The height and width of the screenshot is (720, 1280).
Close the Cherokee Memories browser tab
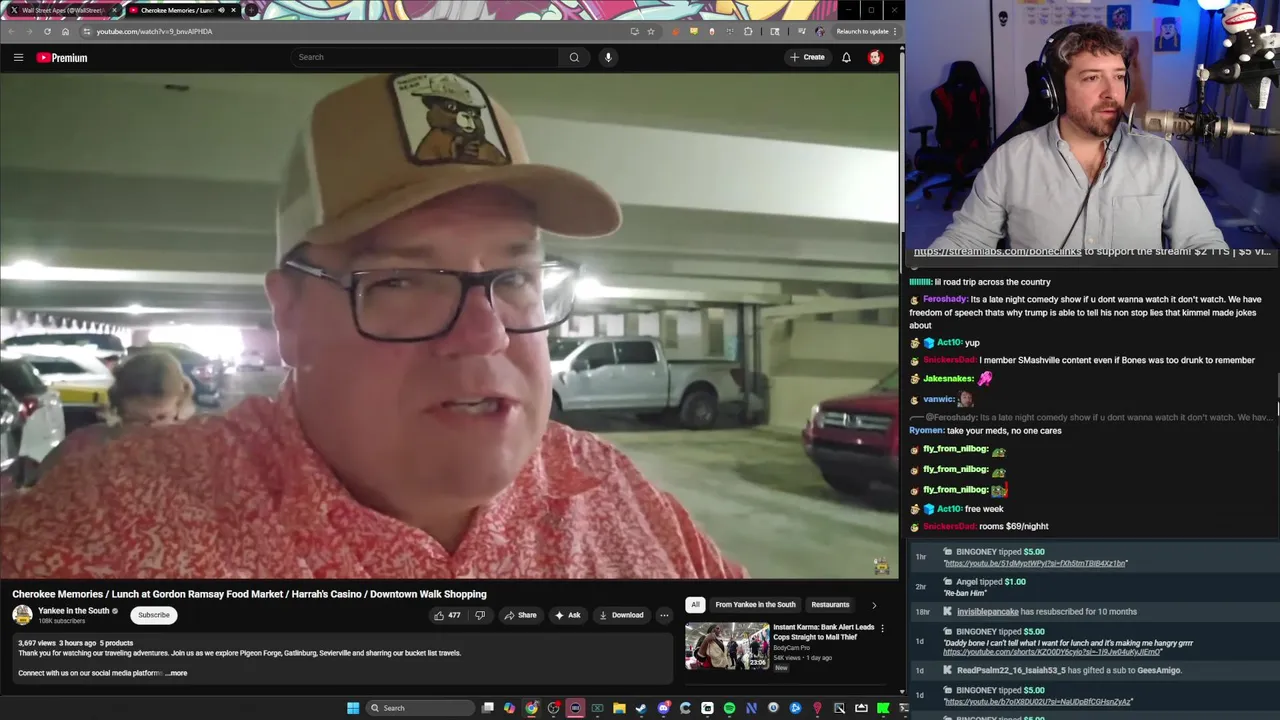pyautogui.click(x=233, y=10)
